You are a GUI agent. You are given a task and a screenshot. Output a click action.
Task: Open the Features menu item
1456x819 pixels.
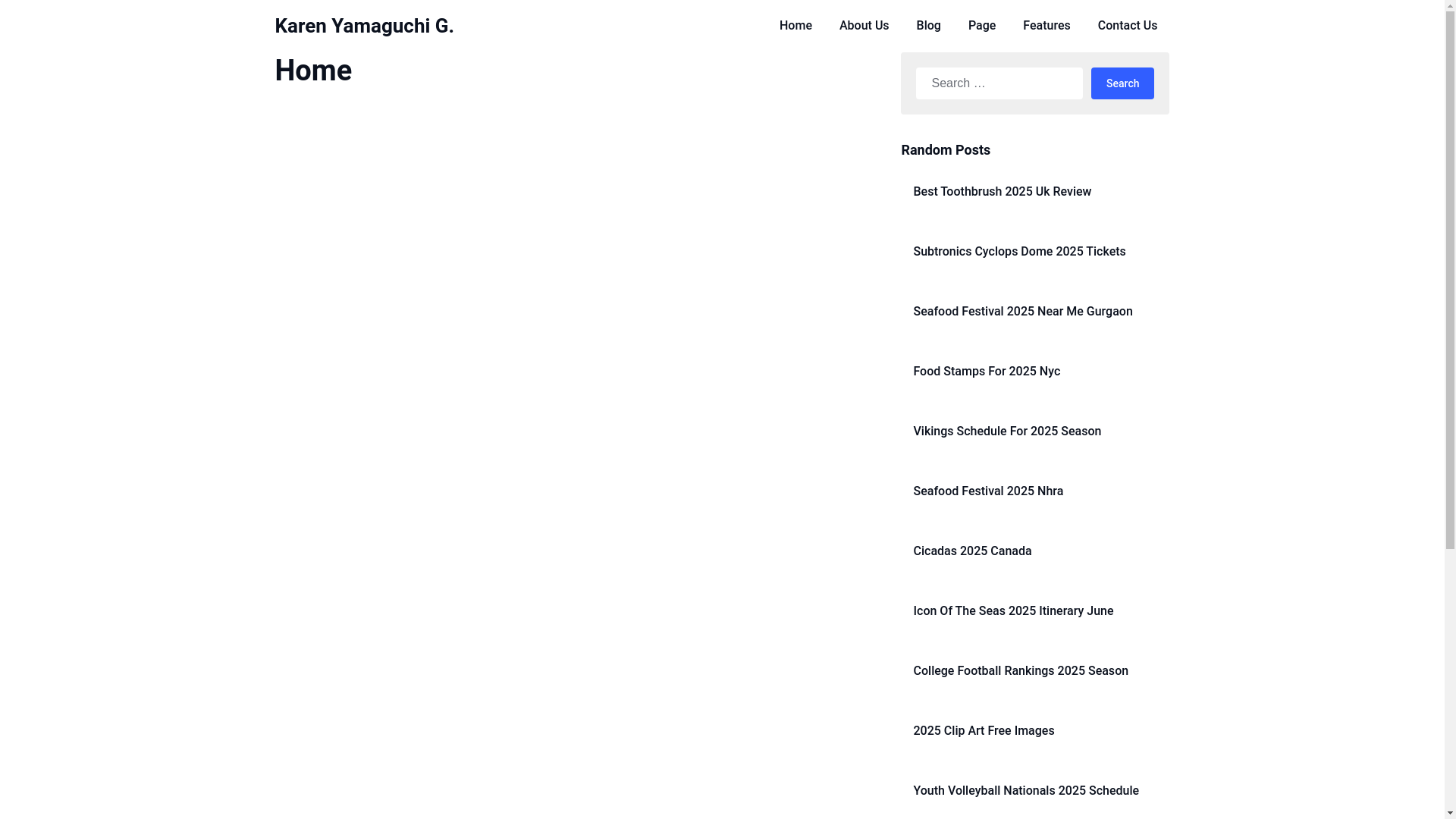(1046, 26)
